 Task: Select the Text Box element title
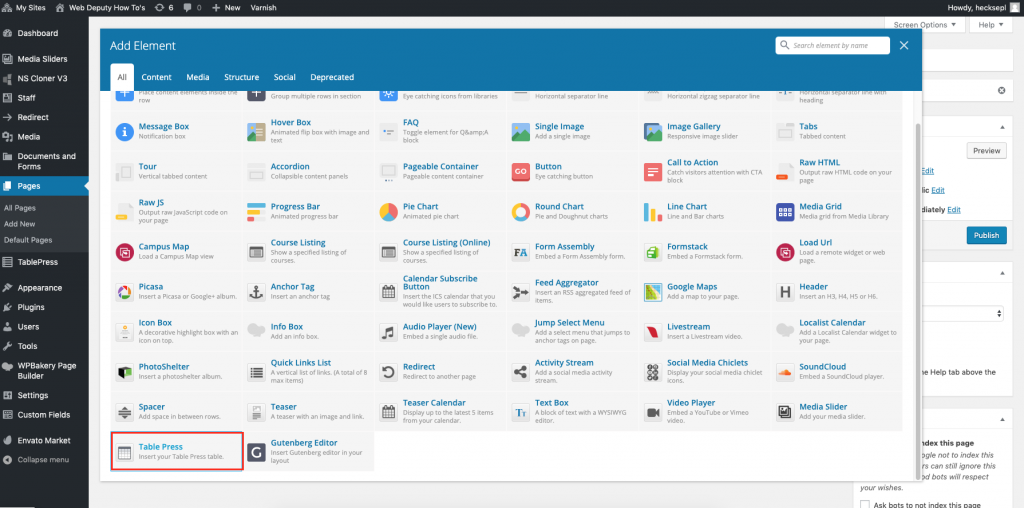pos(552,403)
